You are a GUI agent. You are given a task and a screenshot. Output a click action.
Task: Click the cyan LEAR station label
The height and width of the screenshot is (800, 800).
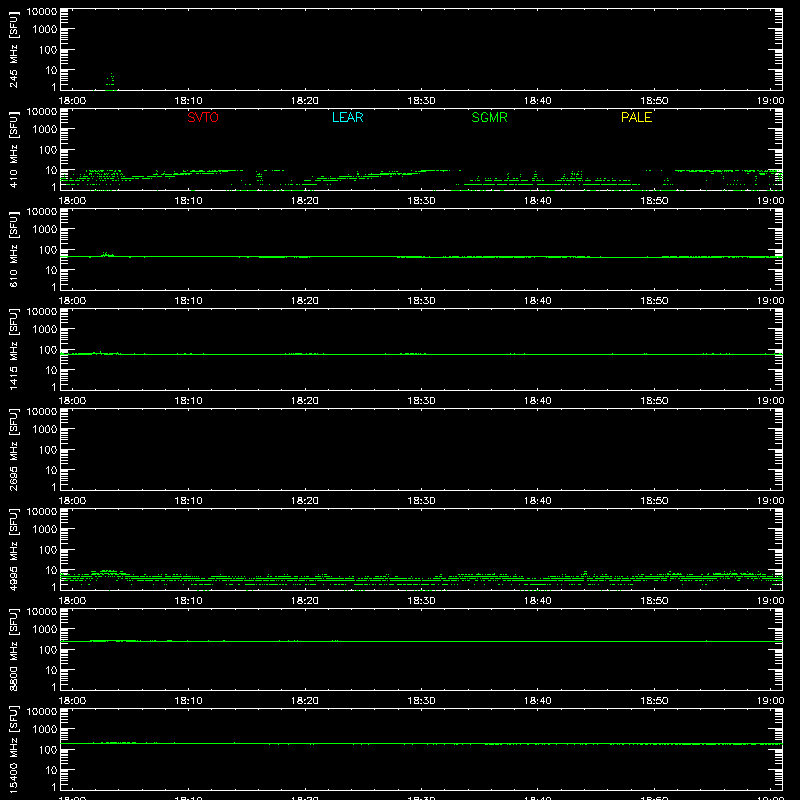347,117
